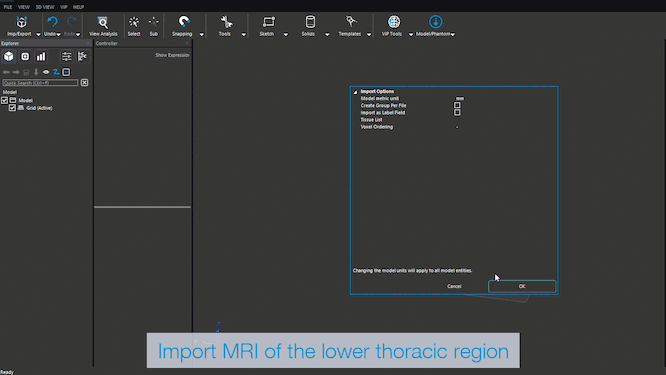This screenshot has height=375, width=666.
Task: Click into the Quick Search field
Action: [40, 83]
